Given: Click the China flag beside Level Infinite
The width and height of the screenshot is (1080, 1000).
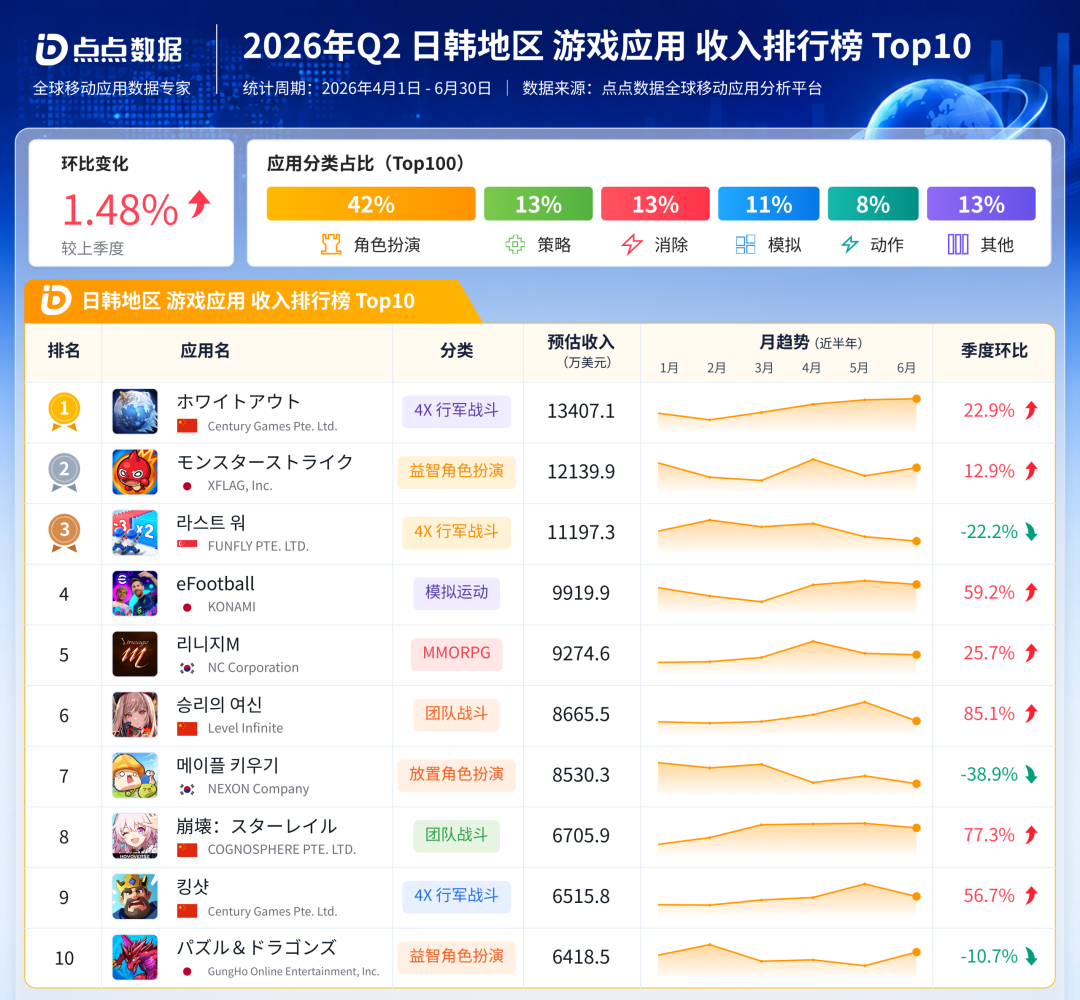Looking at the screenshot, I should pyautogui.click(x=187, y=729).
